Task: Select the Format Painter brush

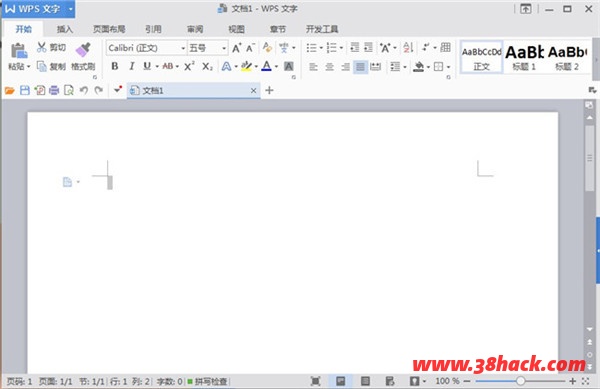Action: (x=83, y=50)
